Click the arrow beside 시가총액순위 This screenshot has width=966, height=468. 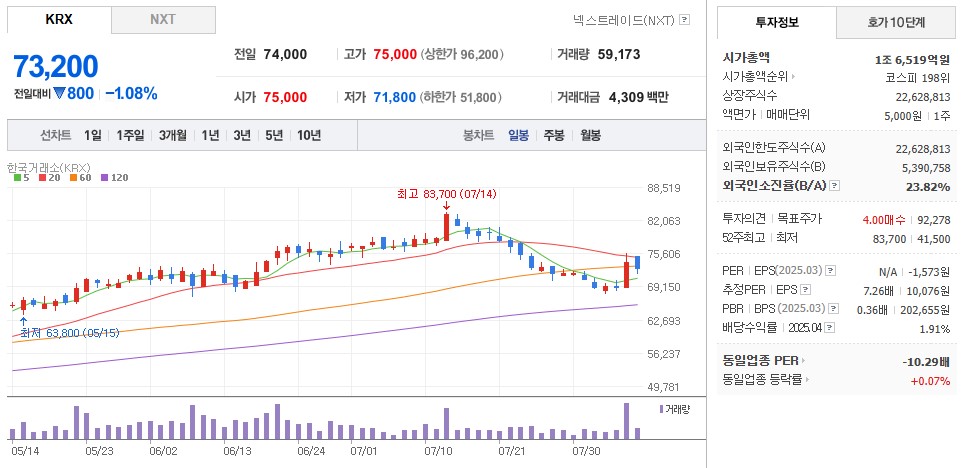tap(793, 77)
